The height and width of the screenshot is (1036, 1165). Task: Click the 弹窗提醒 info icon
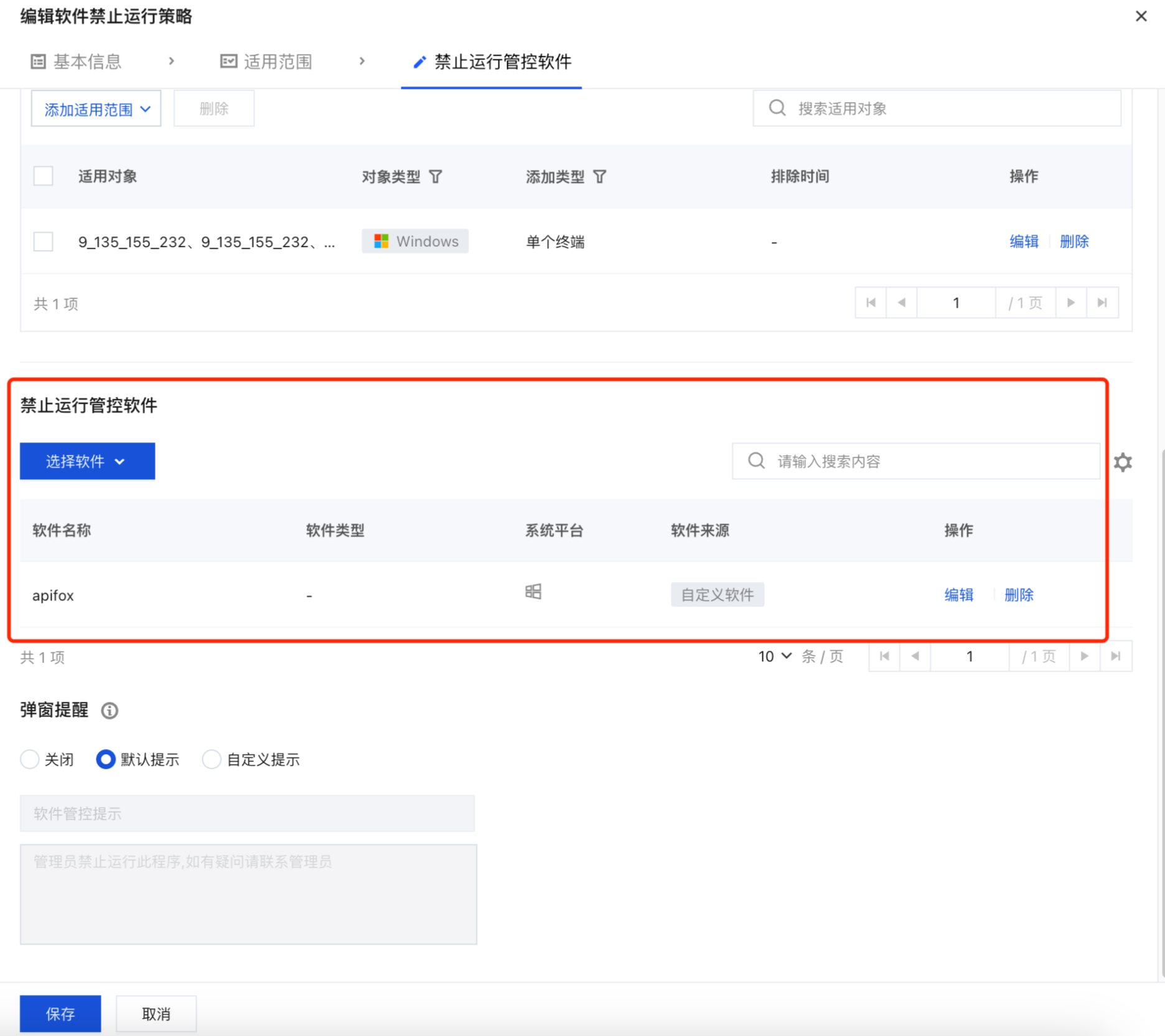pos(110,711)
